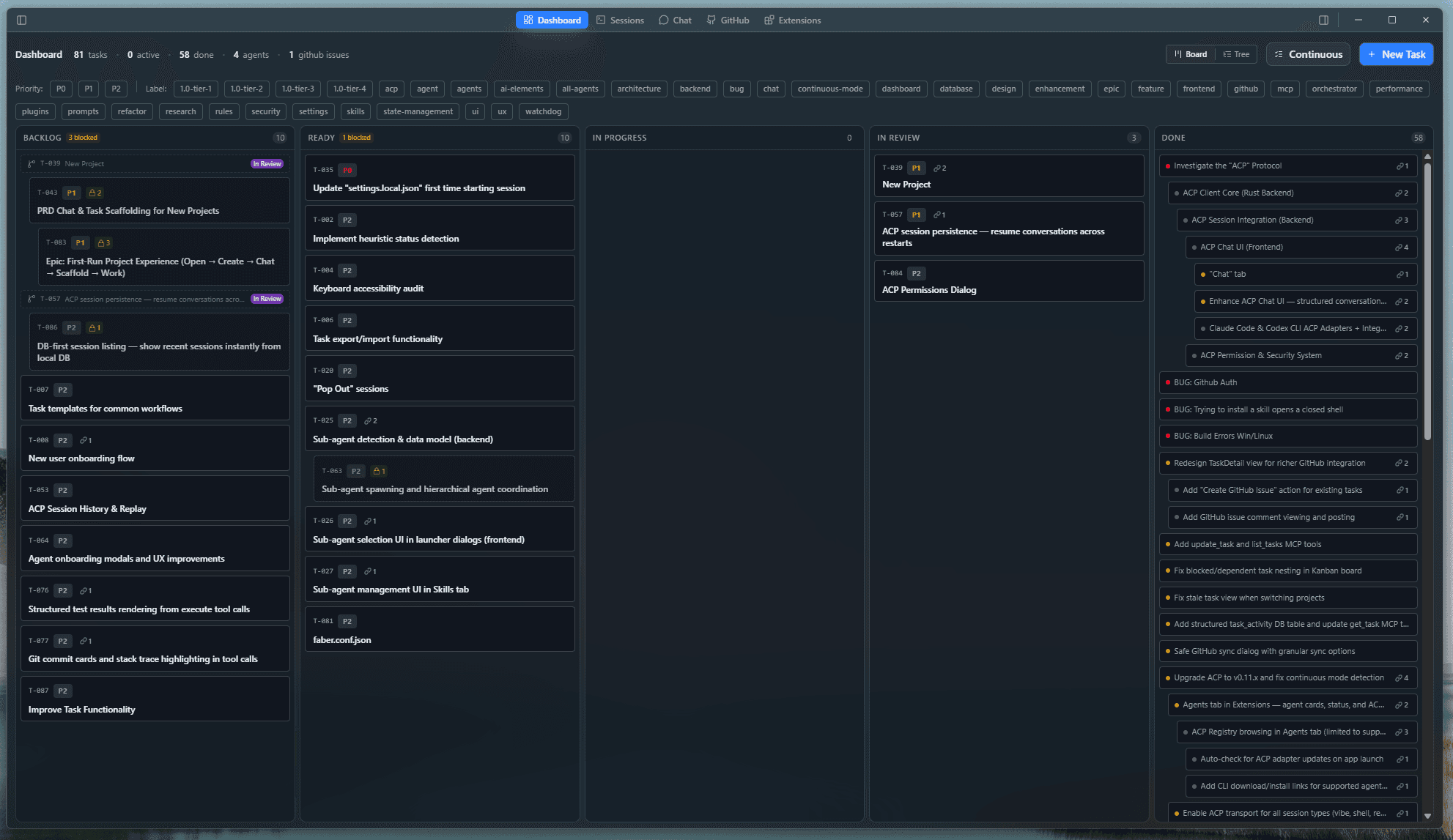
Task: Click link count on 'ACP Chat UI (Frontend)' row
Action: 1402,247
